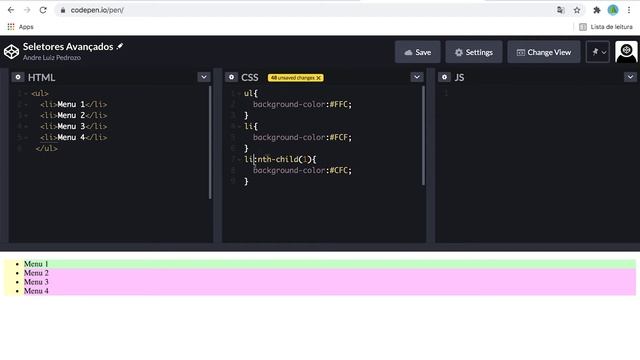Viewport: 640px width, 360px height.
Task: Go back with the browser back arrow
Action: (x=11, y=10)
